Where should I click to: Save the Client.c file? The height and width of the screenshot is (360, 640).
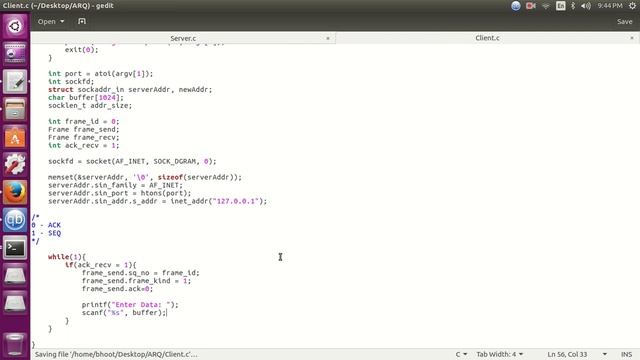coord(624,22)
